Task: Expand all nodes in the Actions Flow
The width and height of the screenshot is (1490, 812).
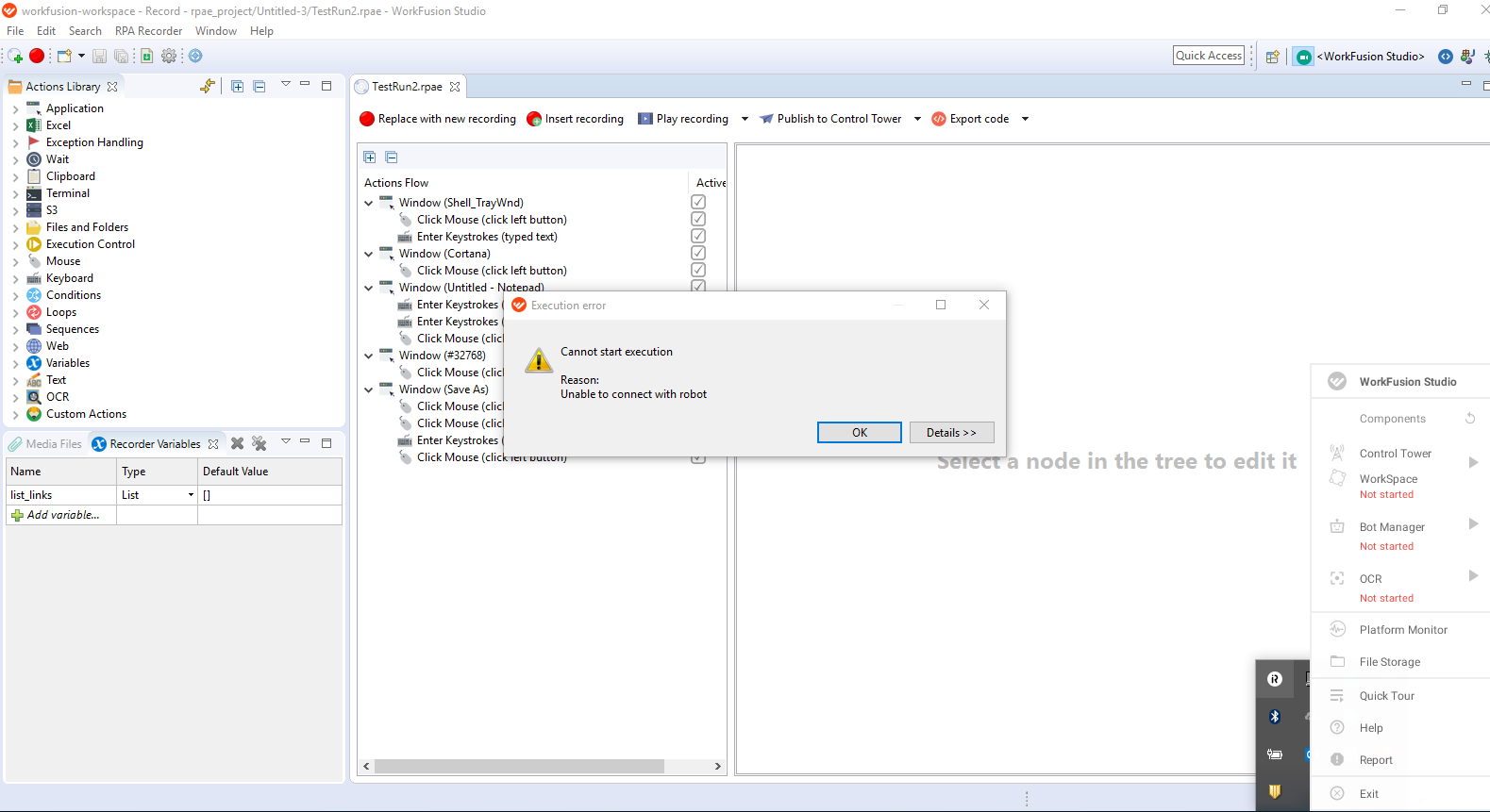Action: 370,157
